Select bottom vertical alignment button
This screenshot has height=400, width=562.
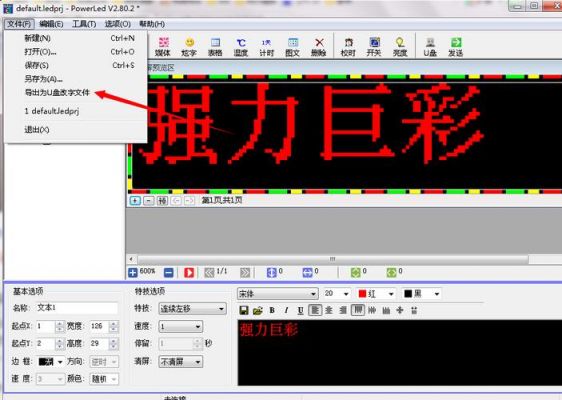coord(386,310)
